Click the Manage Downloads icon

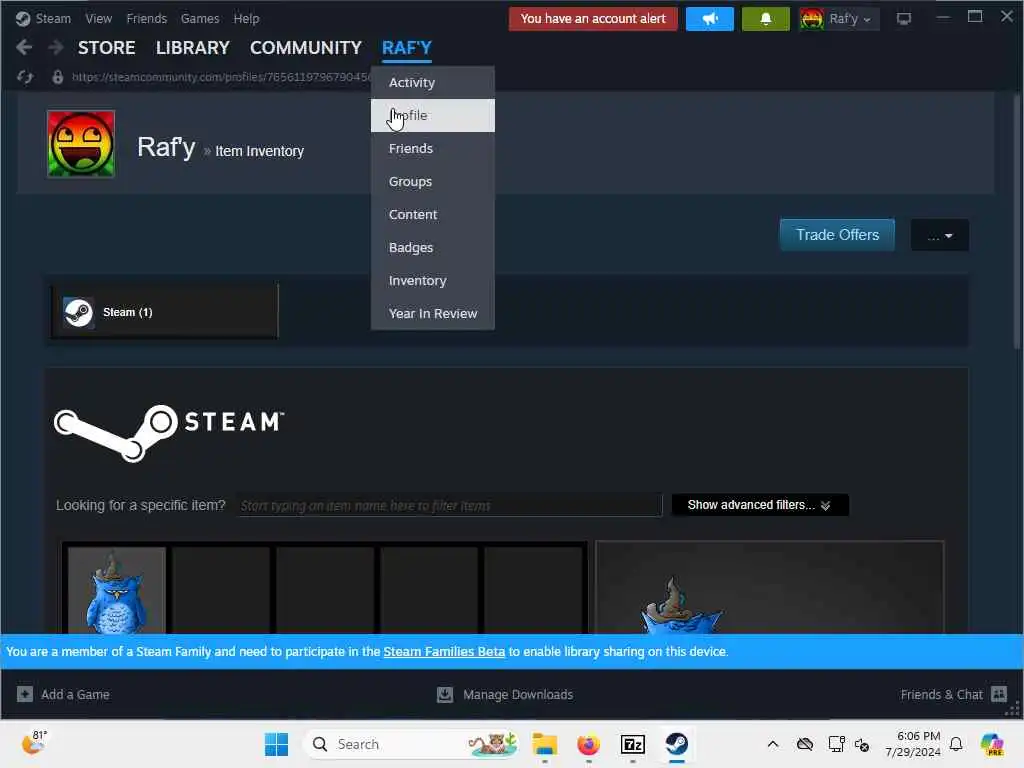[x=445, y=694]
